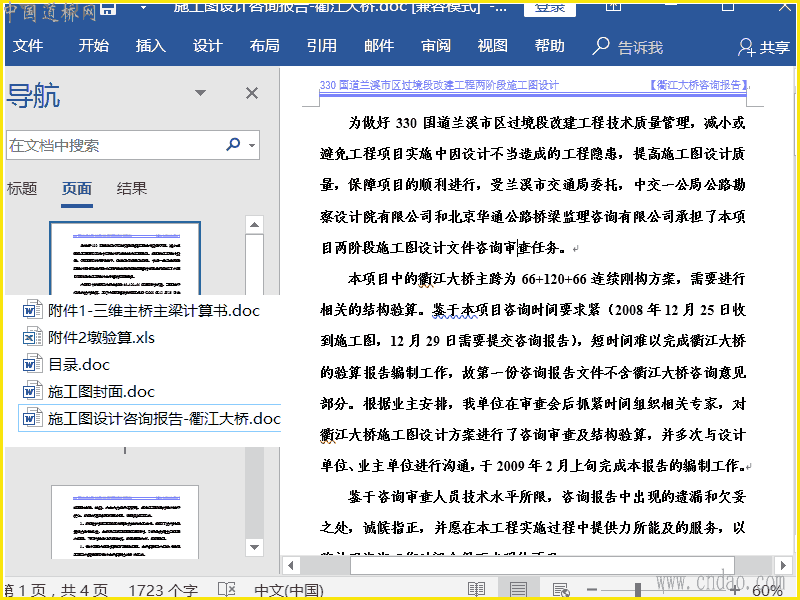
Task: Switch to Read Mode view icon
Action: click(x=477, y=590)
